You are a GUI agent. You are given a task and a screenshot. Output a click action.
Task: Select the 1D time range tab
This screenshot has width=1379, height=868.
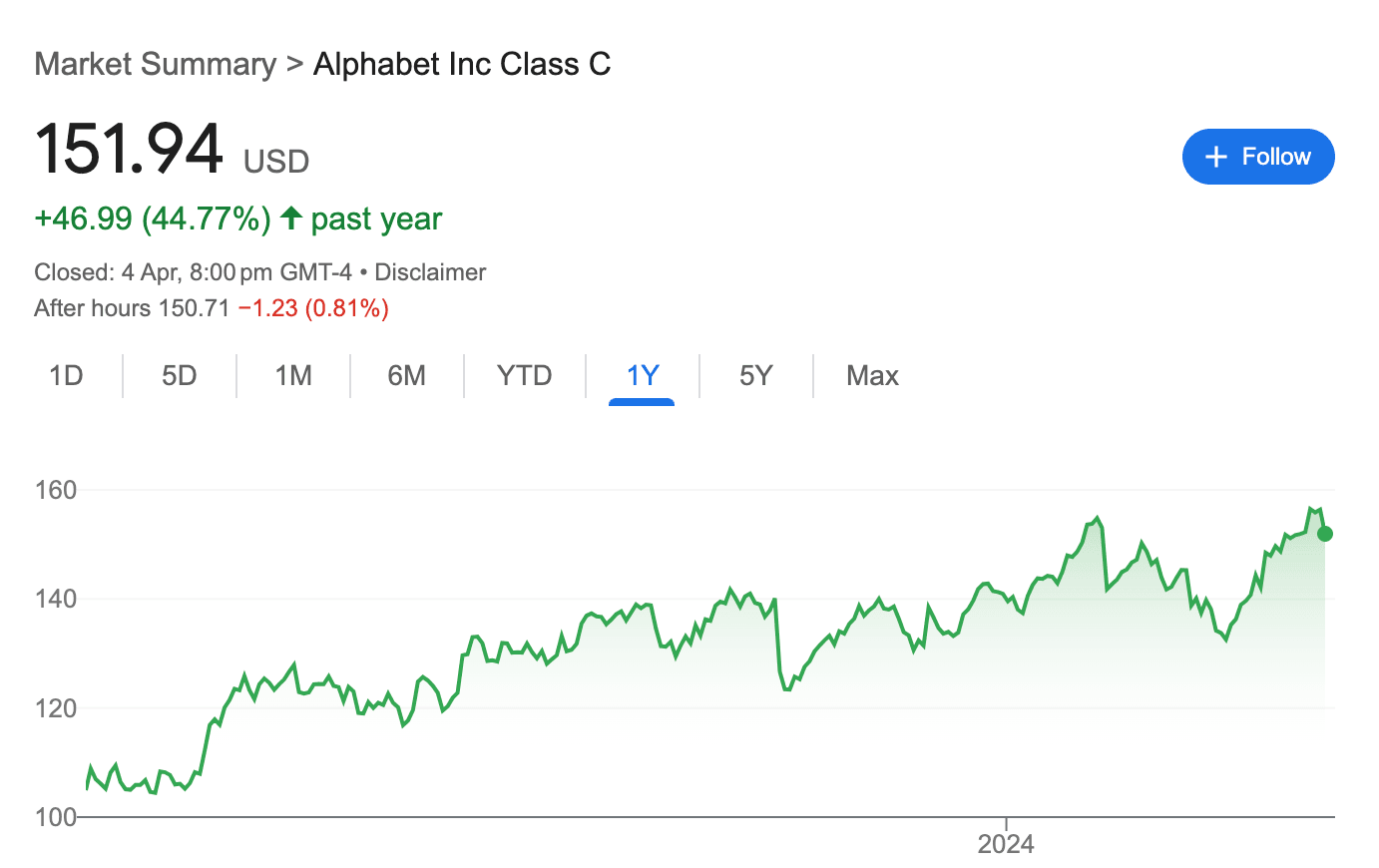point(66,375)
